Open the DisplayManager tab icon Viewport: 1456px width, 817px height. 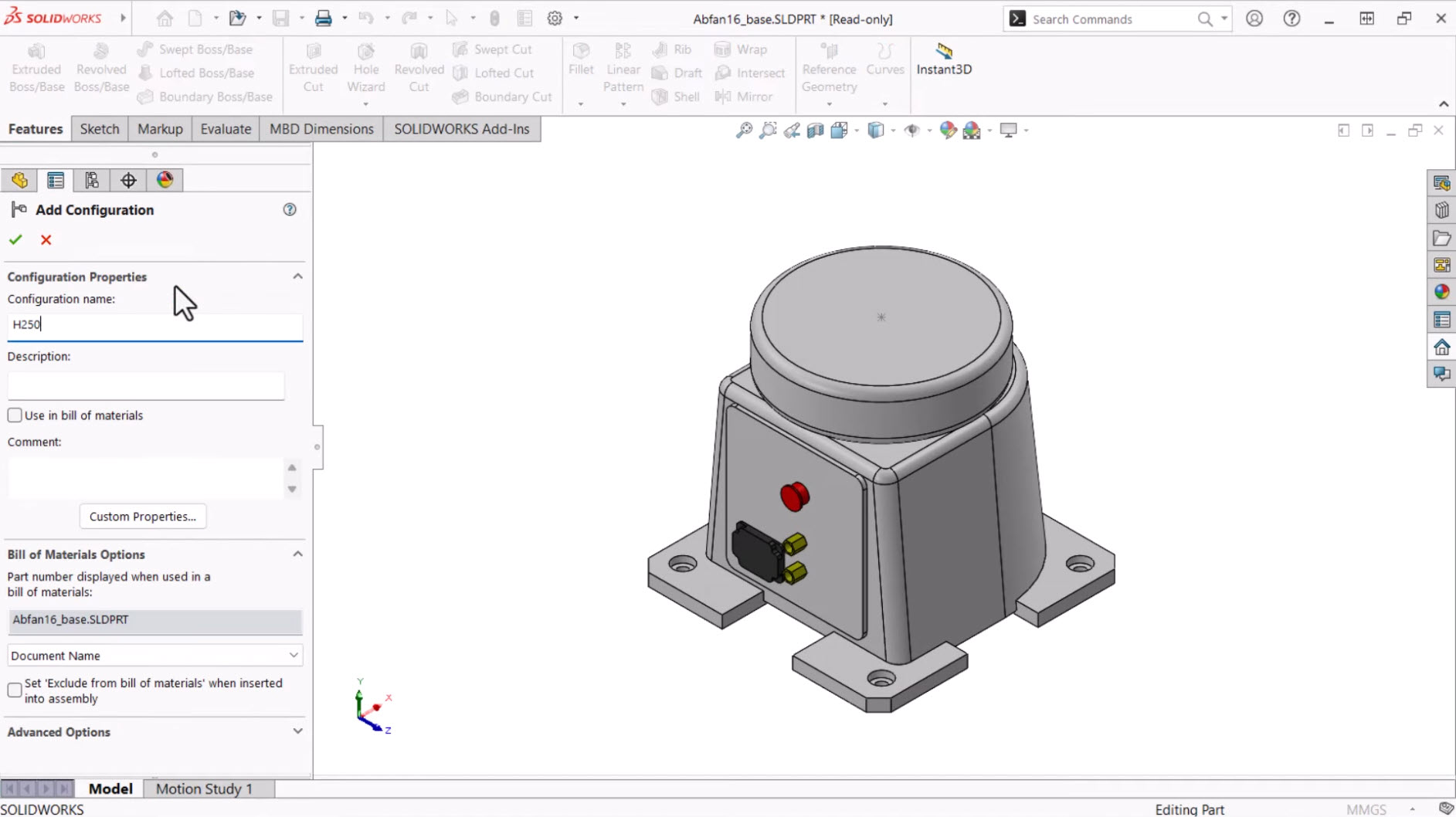click(x=165, y=181)
